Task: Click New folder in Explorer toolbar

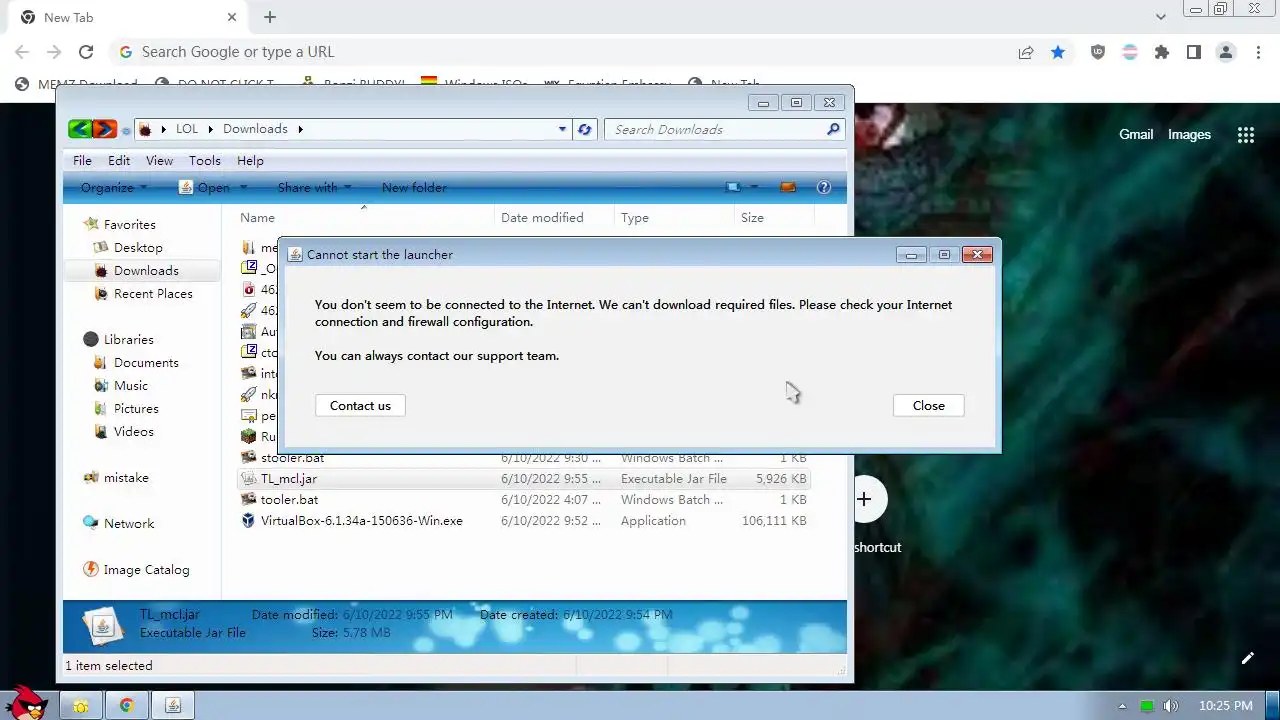Action: coord(414,187)
